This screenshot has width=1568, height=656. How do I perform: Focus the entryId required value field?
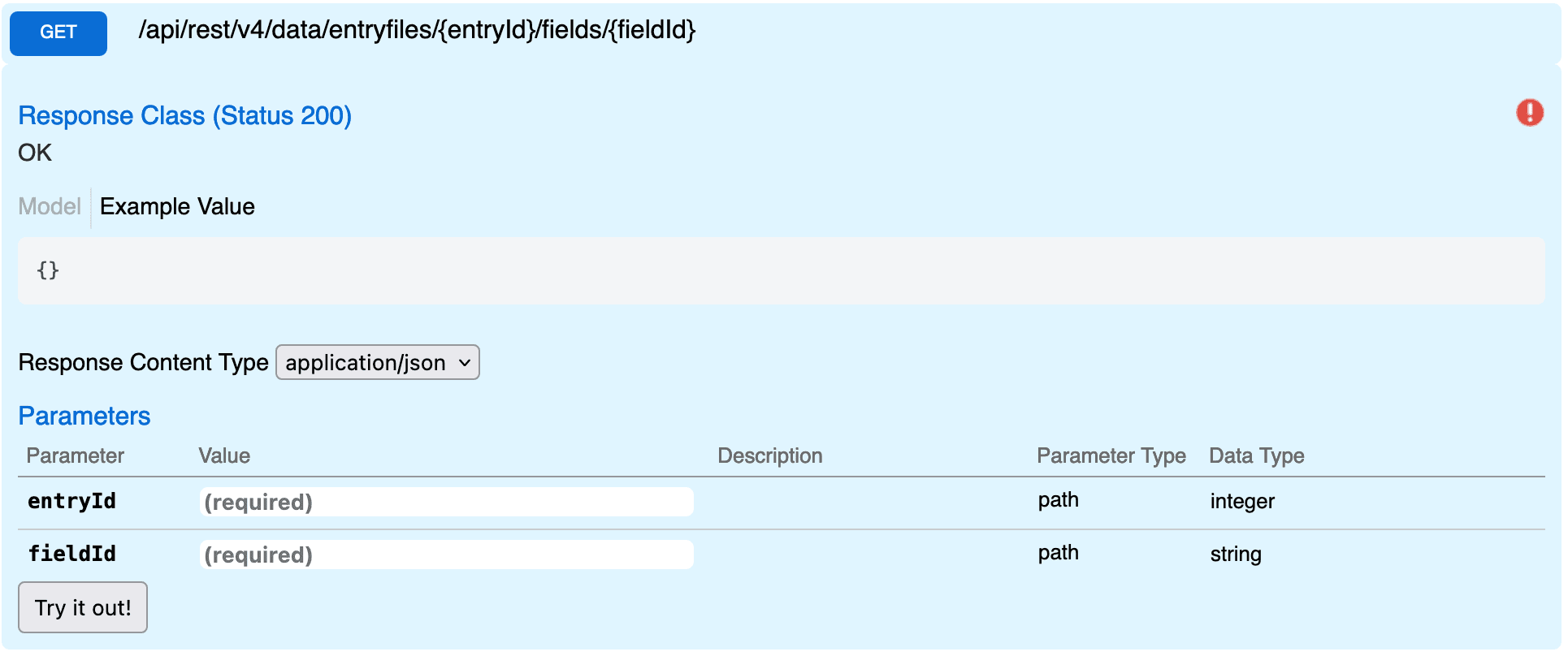pos(447,502)
